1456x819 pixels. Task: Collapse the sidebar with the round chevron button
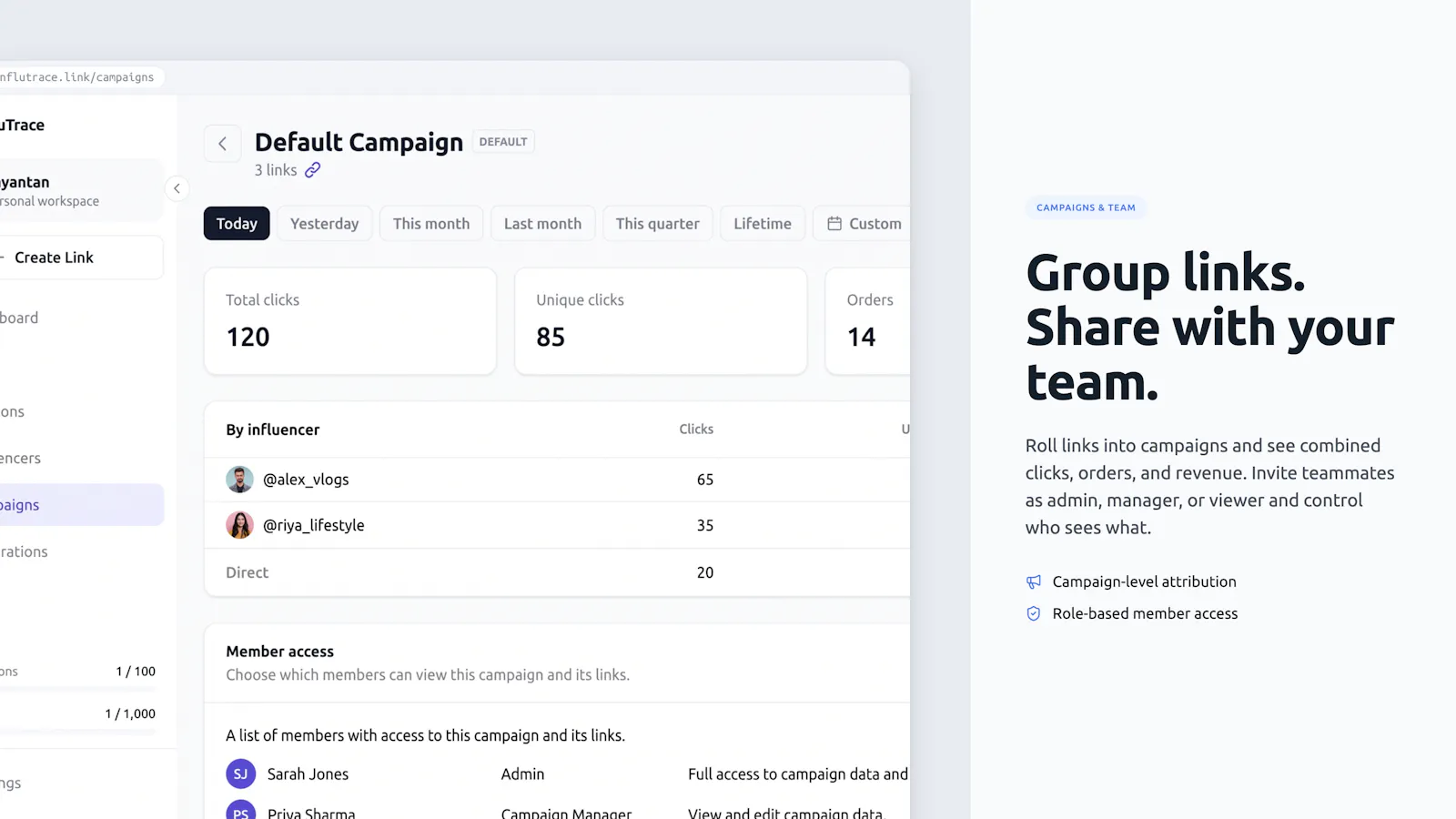tap(177, 188)
